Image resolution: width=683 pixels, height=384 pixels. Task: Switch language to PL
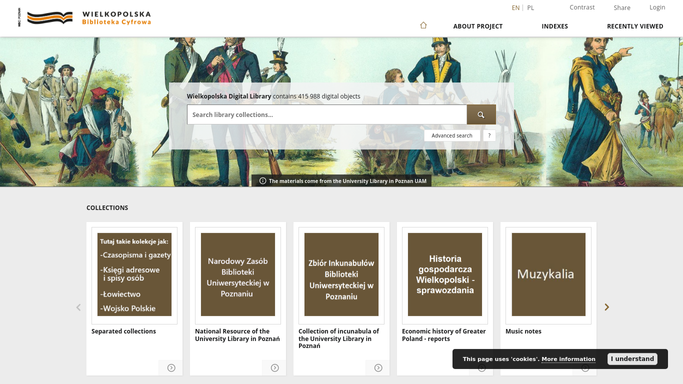[530, 8]
